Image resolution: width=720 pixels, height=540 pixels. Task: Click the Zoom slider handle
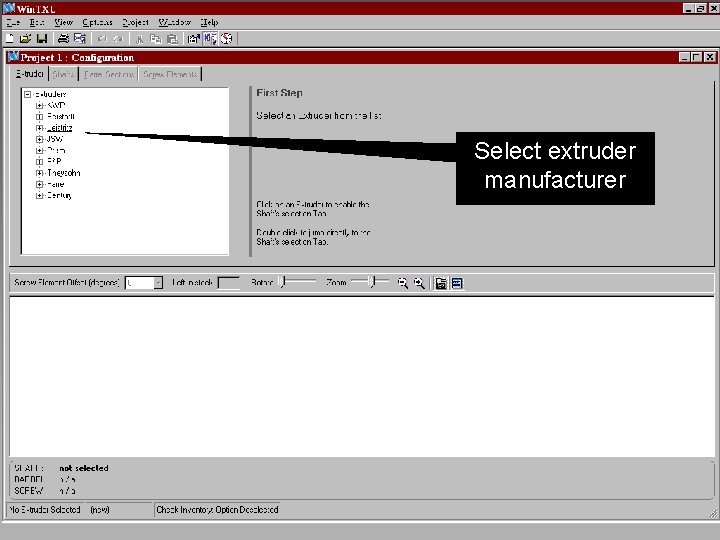point(373,281)
